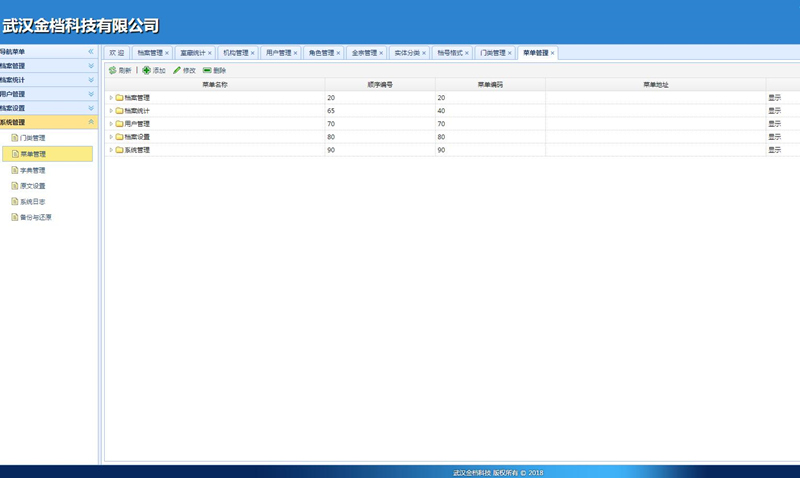Click the 修改 pencil edit icon
The width and height of the screenshot is (800, 478).
177,71
